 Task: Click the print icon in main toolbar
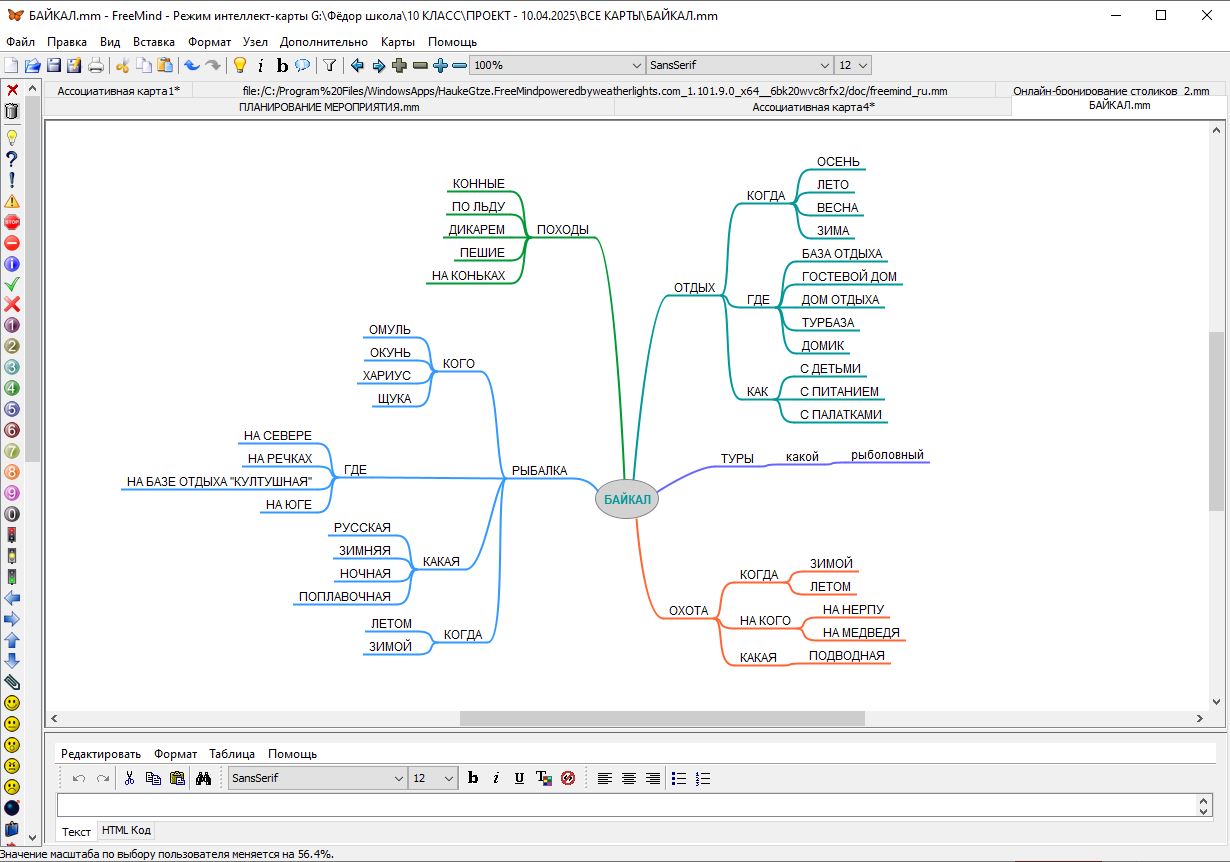(96, 66)
